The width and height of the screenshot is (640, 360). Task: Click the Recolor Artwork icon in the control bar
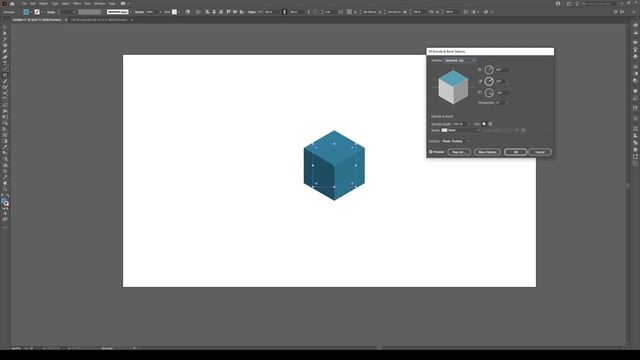[x=188, y=12]
